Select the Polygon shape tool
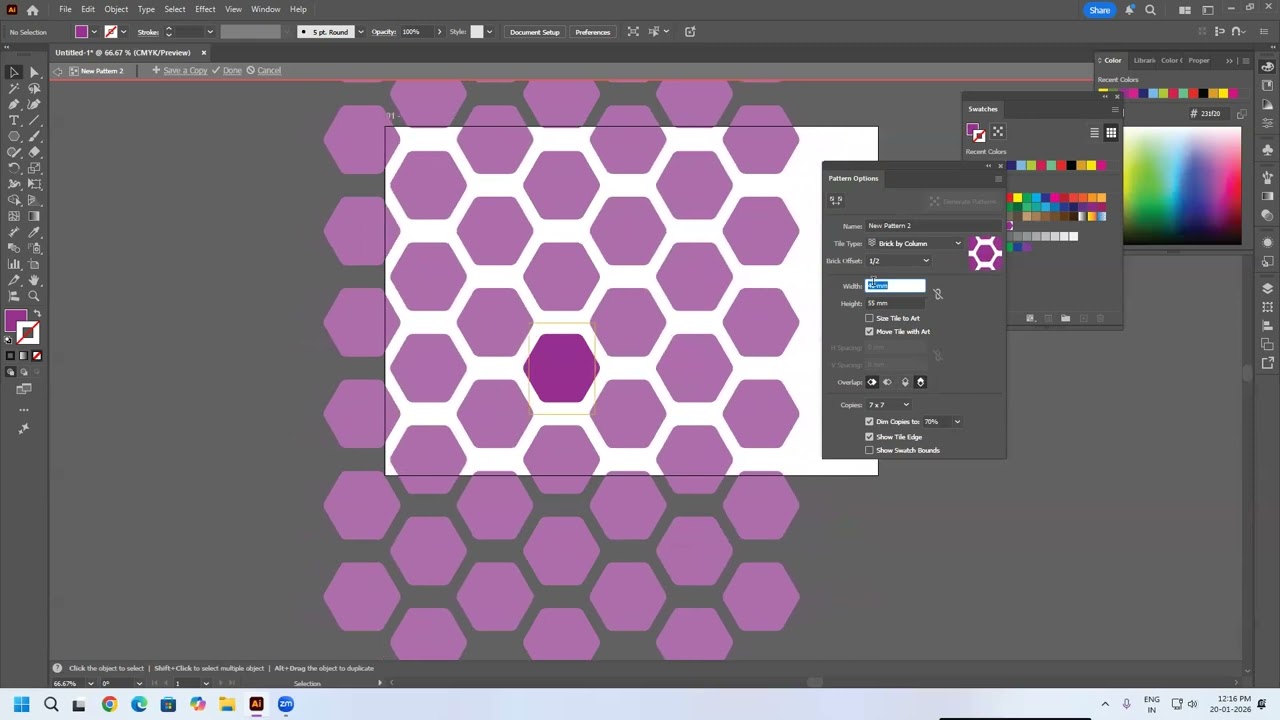Image resolution: width=1280 pixels, height=720 pixels. point(14,136)
